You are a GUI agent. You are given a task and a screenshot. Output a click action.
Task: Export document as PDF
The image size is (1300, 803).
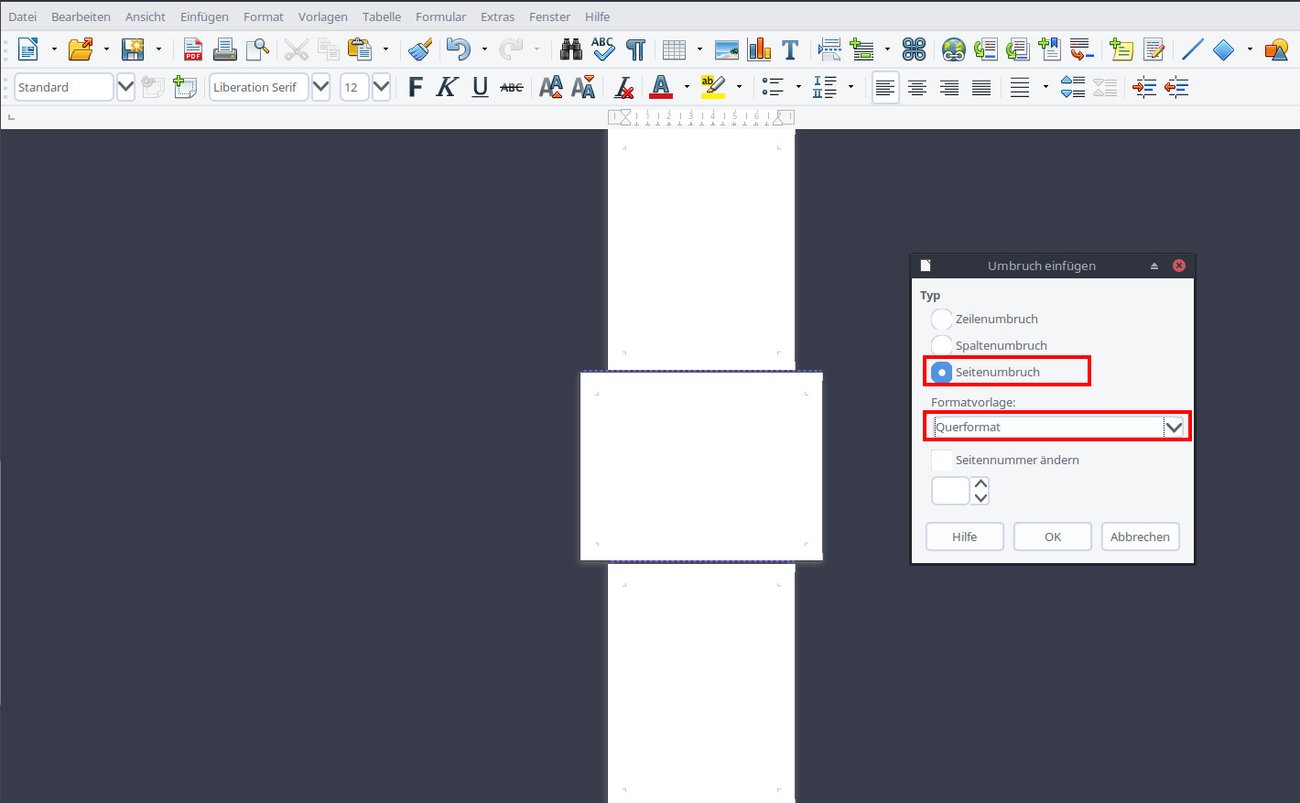192,48
